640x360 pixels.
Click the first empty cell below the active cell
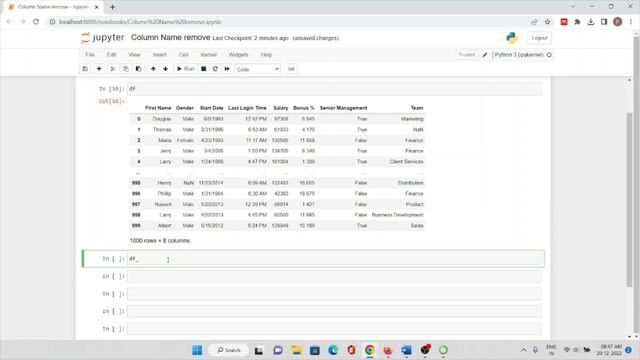[335, 277]
